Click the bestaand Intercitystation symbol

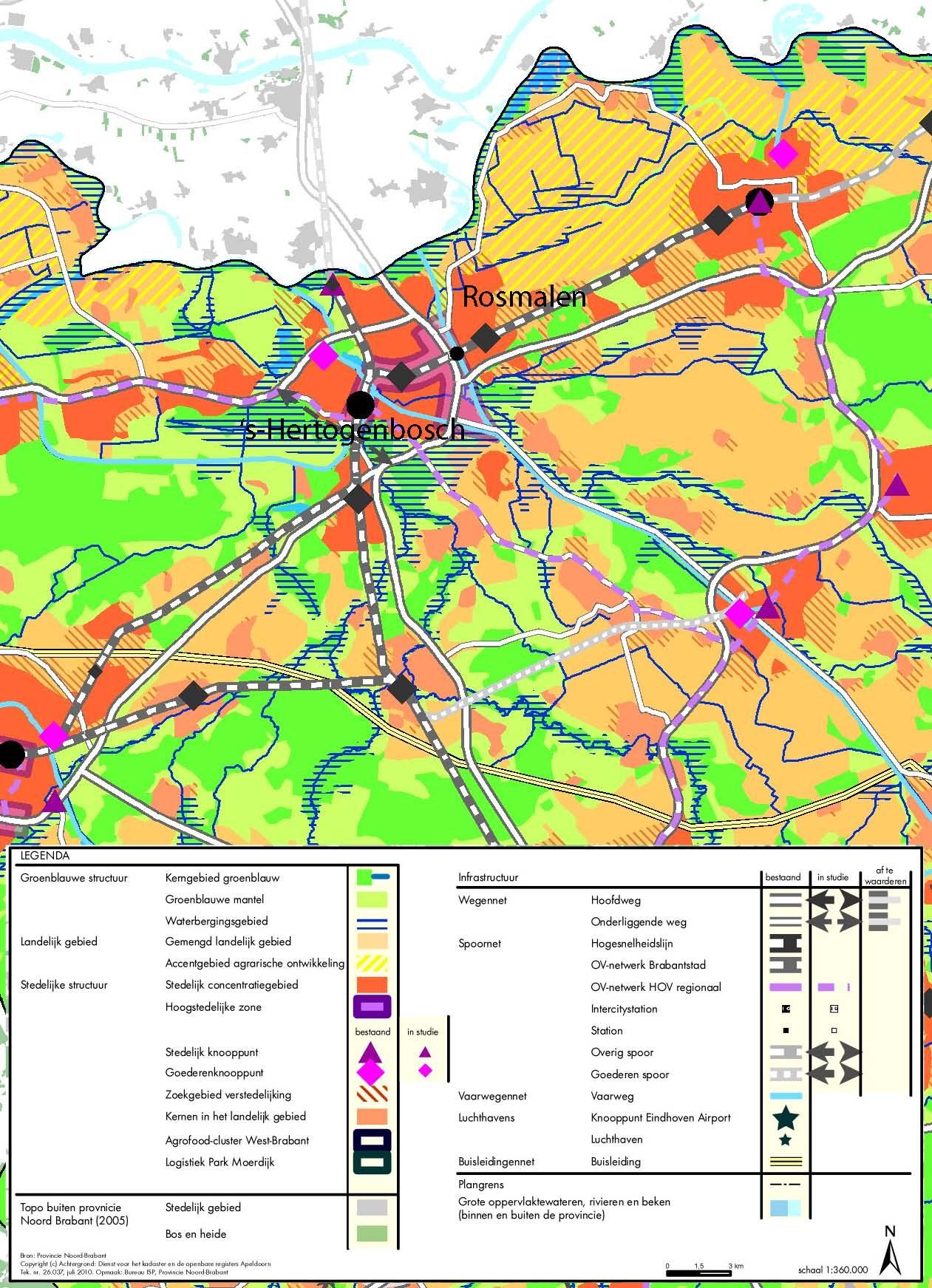click(786, 1009)
